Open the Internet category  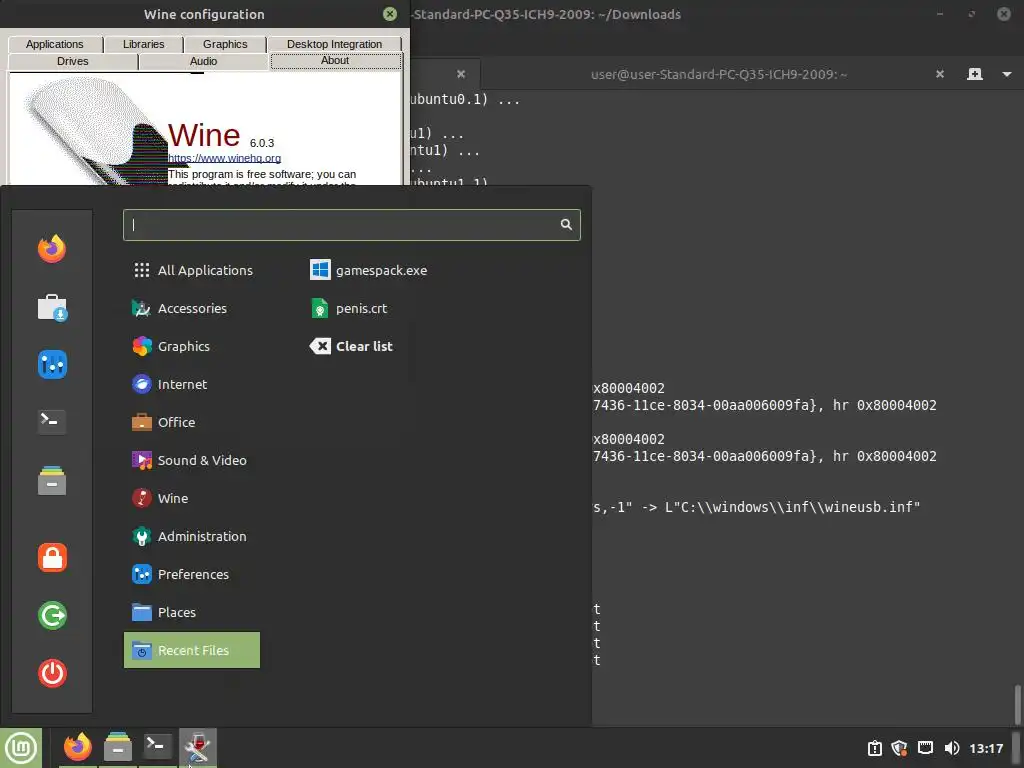coord(192,384)
